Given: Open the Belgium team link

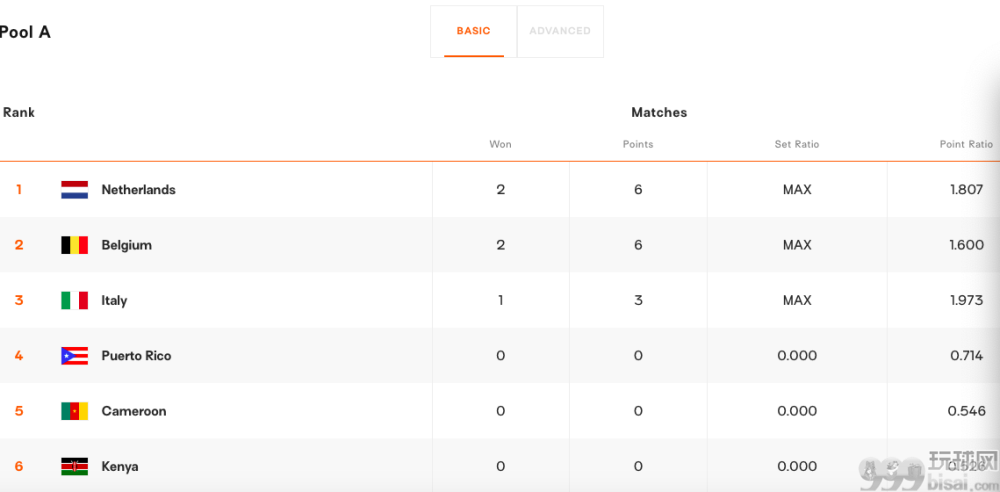Looking at the screenshot, I should tap(127, 245).
